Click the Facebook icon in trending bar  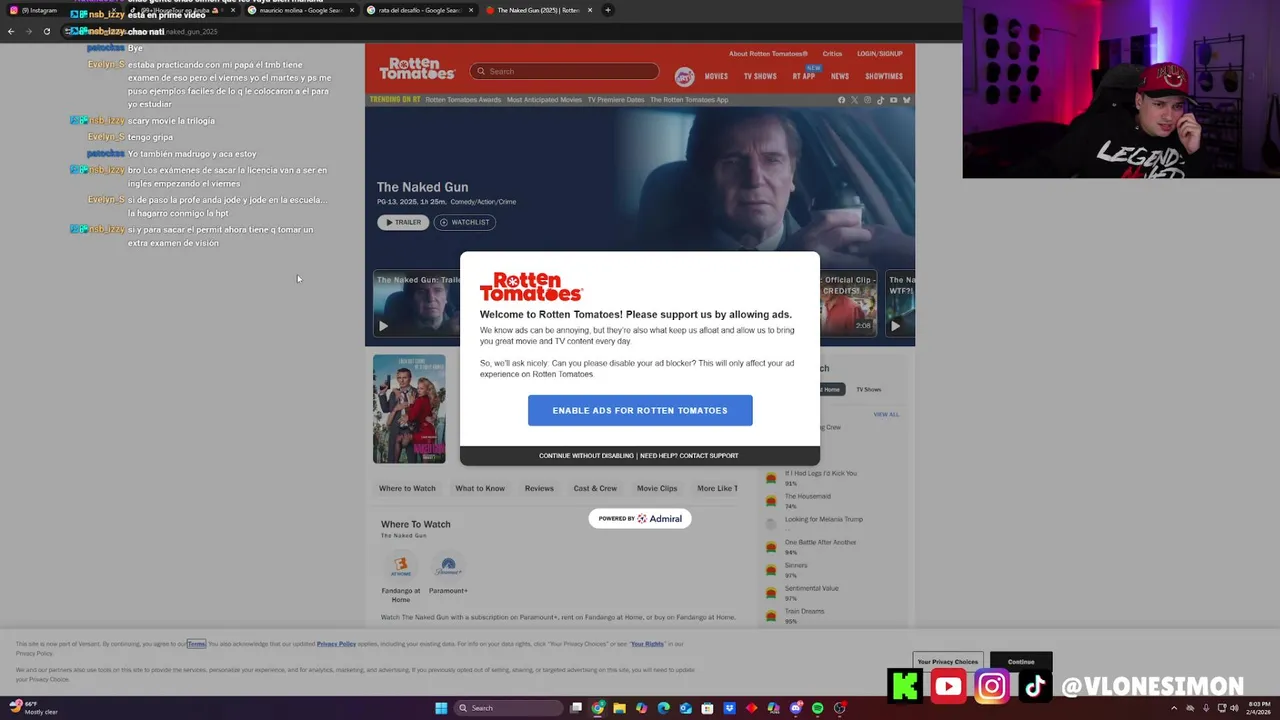pyautogui.click(x=841, y=100)
